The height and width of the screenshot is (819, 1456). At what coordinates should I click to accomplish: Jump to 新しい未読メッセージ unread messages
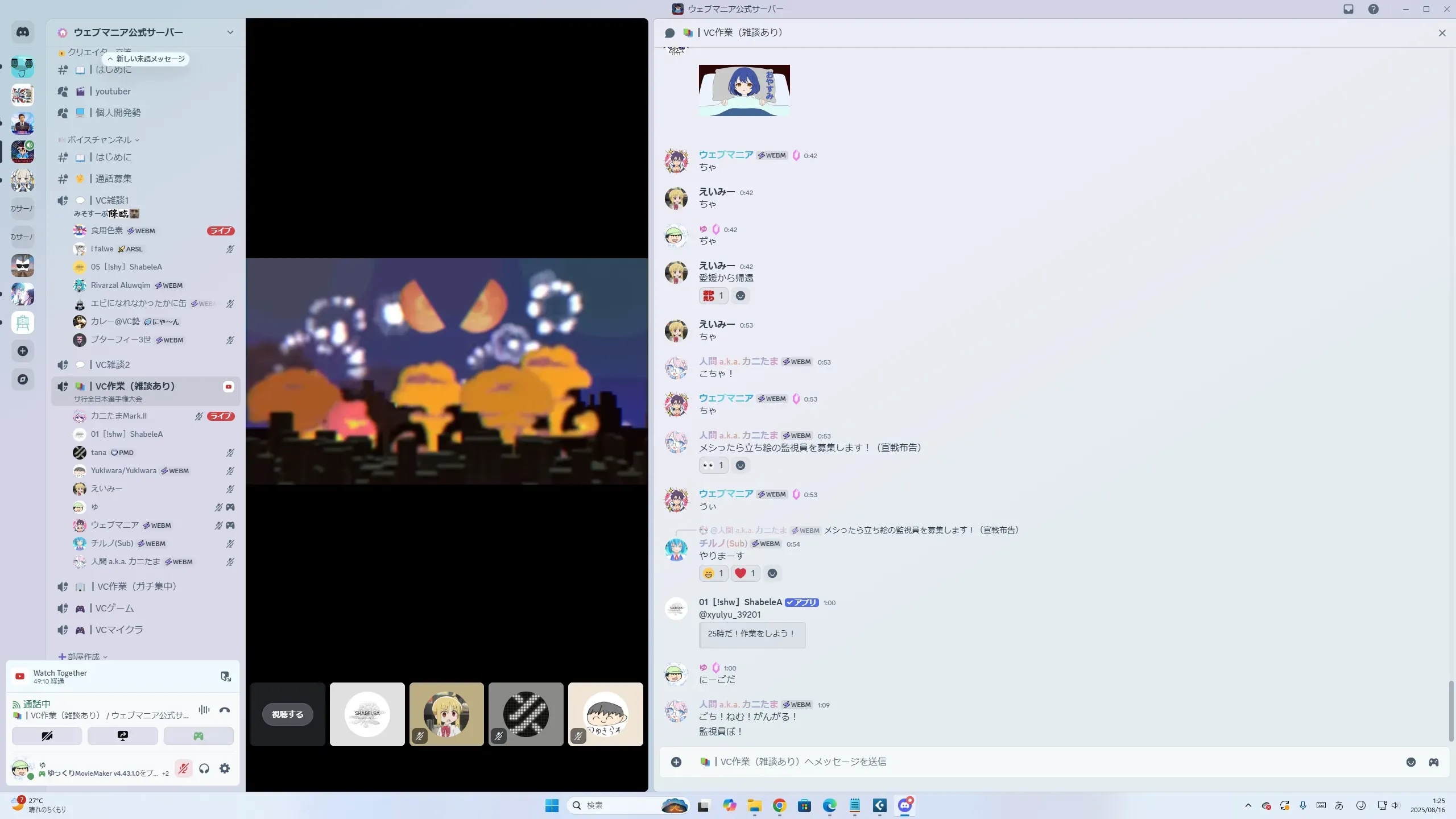point(146,59)
